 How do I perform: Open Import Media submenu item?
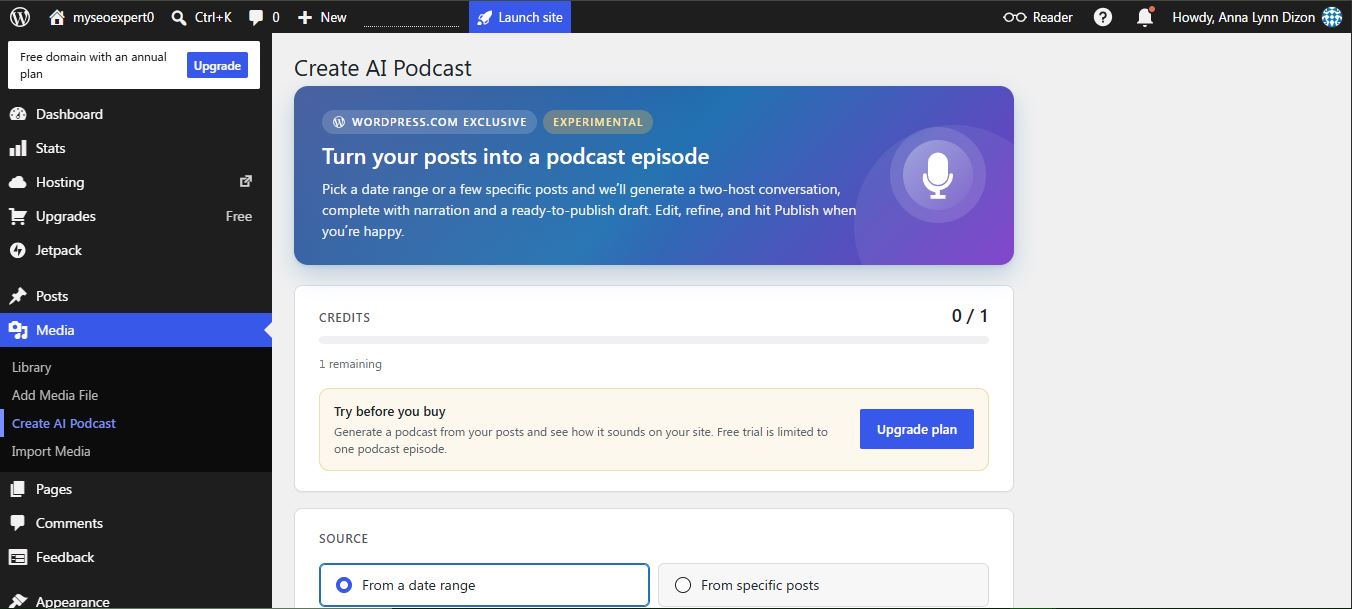[x=51, y=451]
